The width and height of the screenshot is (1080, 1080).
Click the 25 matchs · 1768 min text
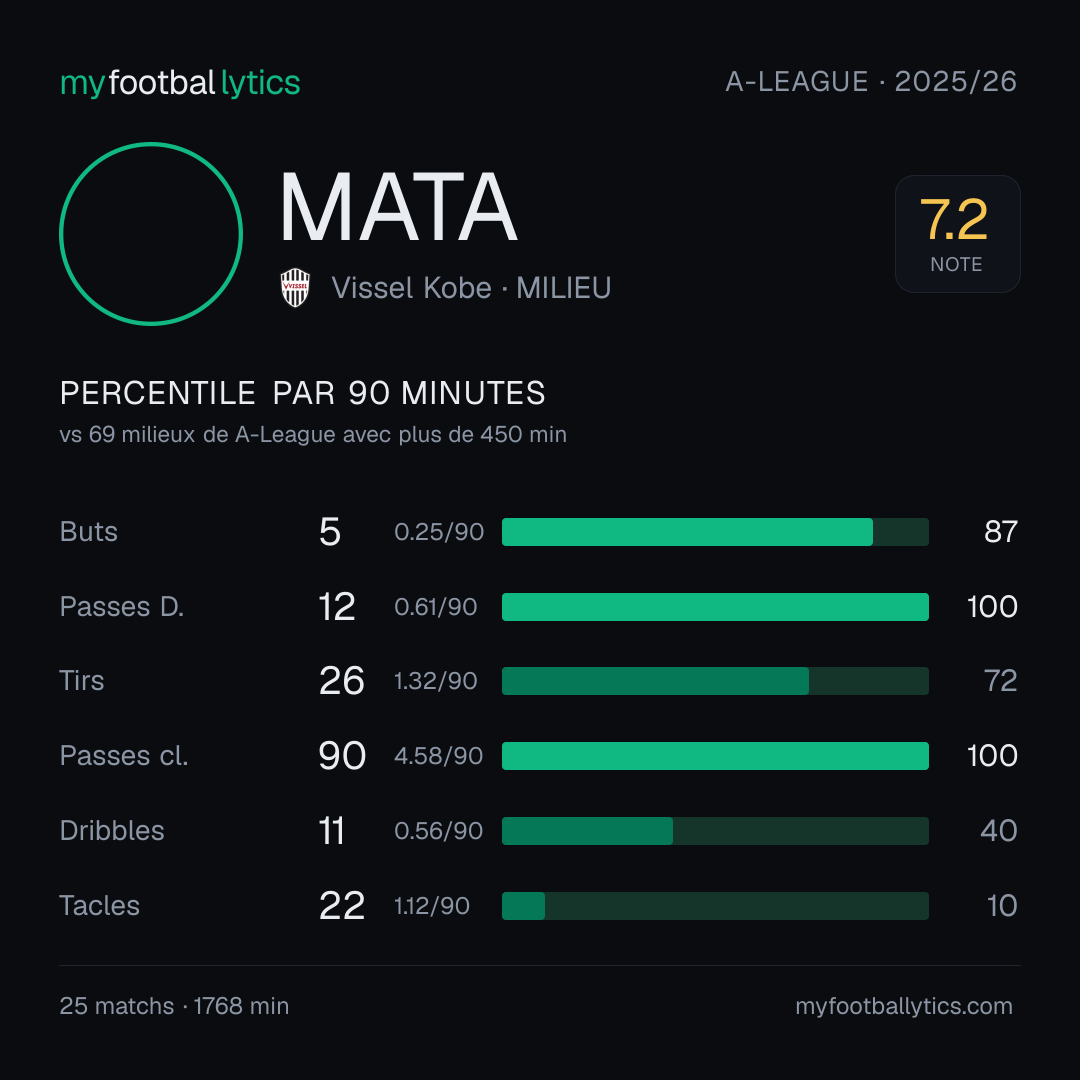click(x=174, y=1006)
